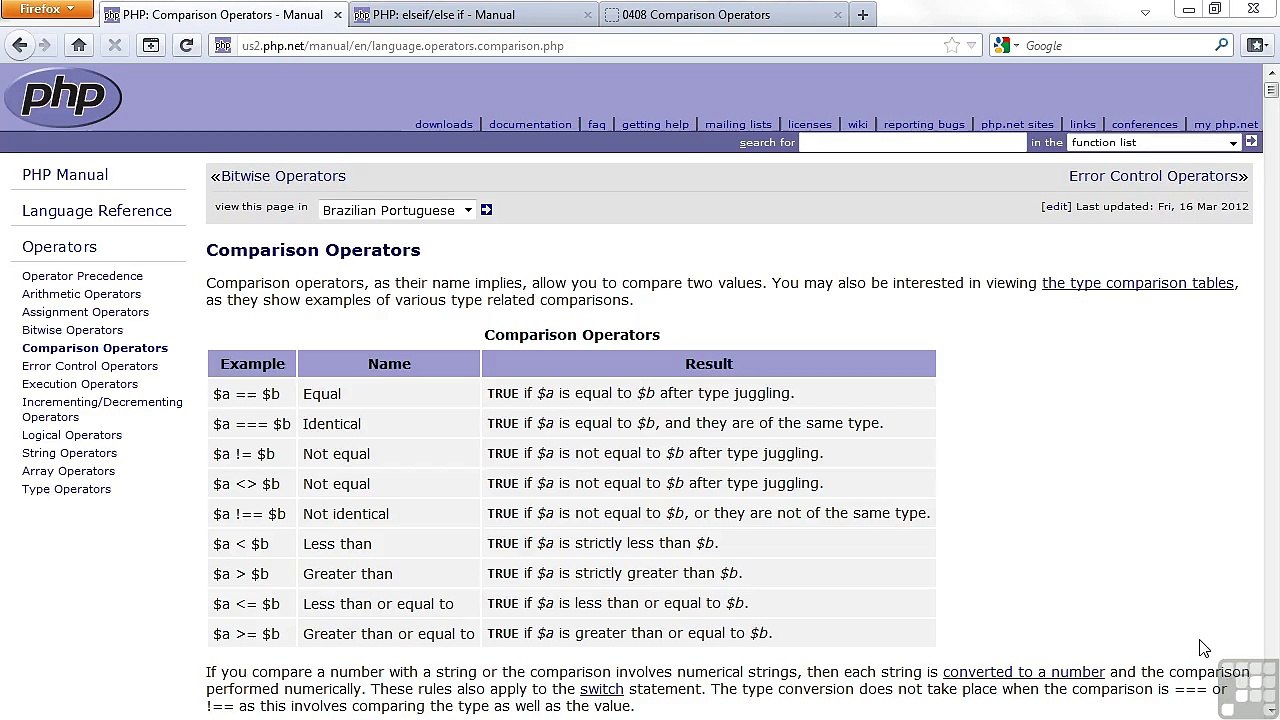The width and height of the screenshot is (1280, 720).
Task: Click the php.net search input field
Action: coord(913,142)
